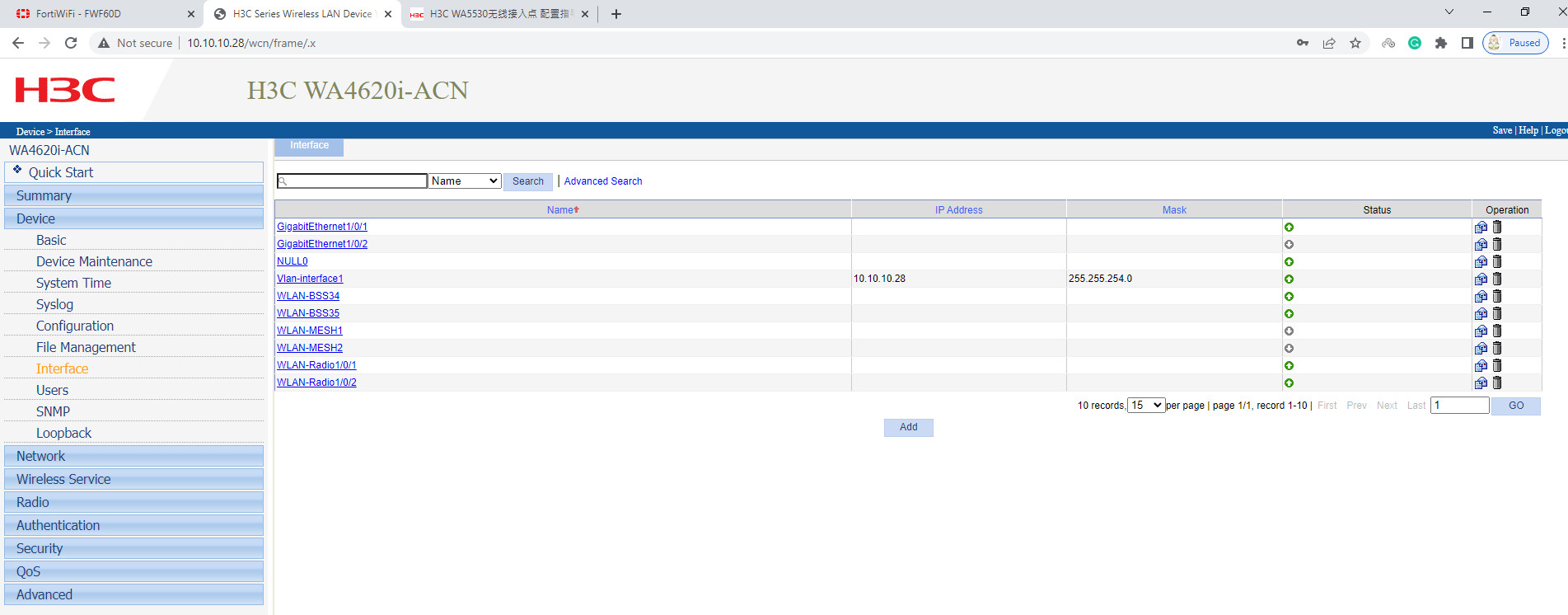This screenshot has height=615, width=1568.
Task: Select the Interface tab above the table
Action: point(309,146)
